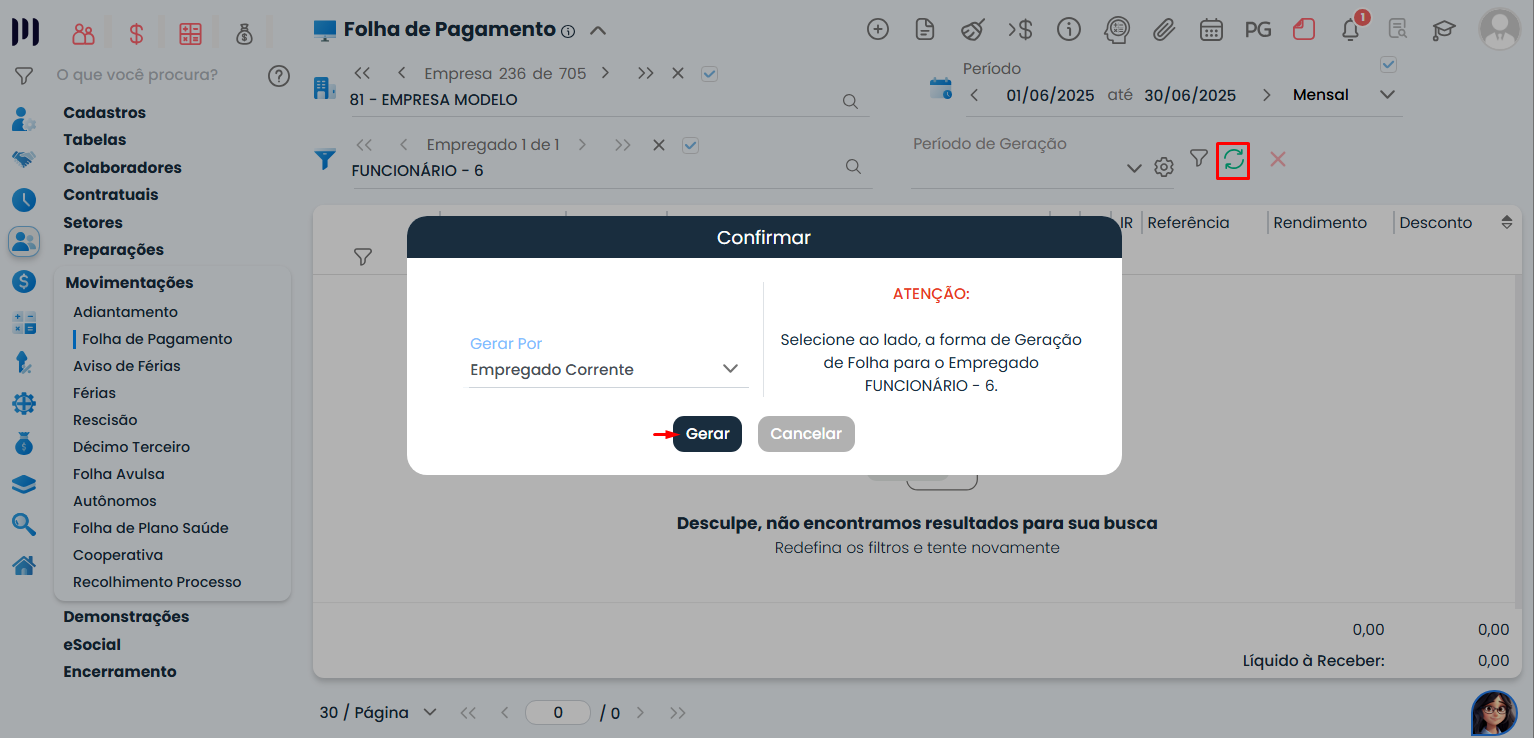Open the calendar icon in top toolbar

(x=1211, y=30)
